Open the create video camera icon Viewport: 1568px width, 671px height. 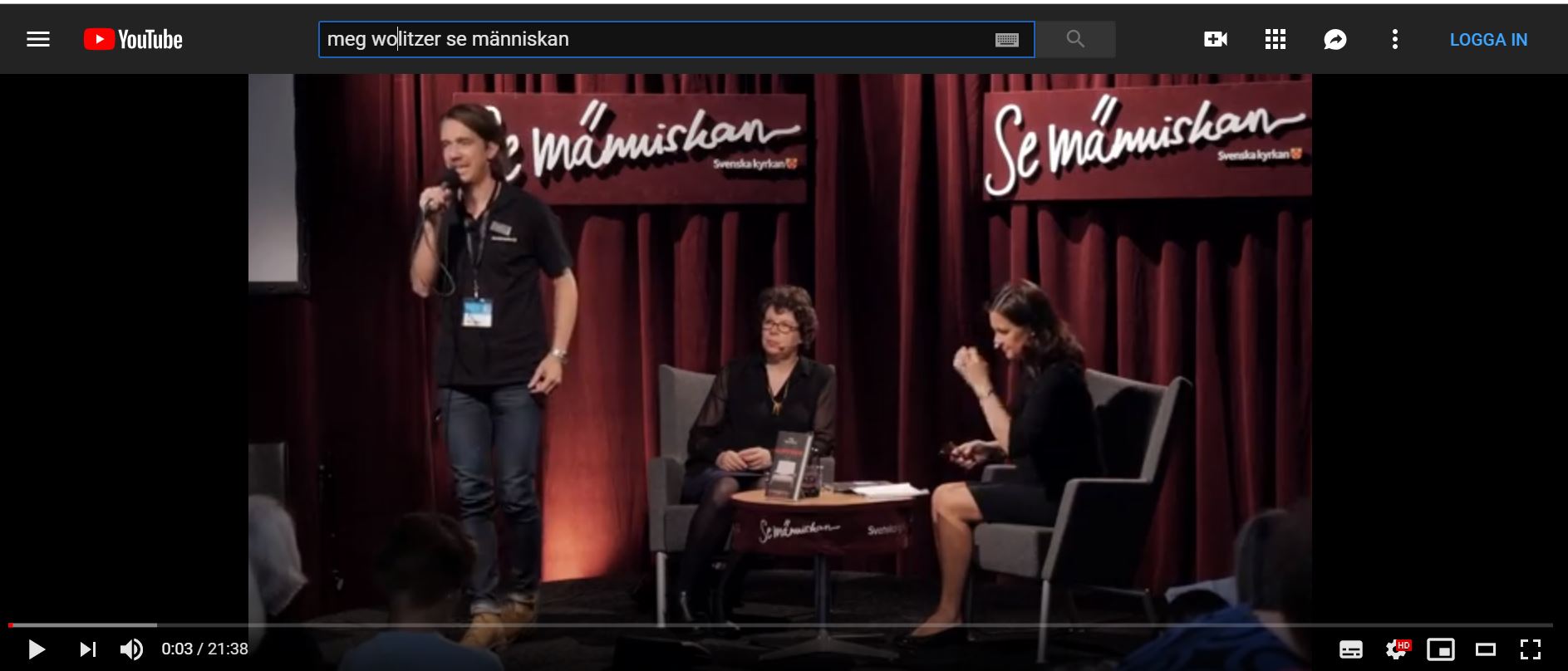1215,39
